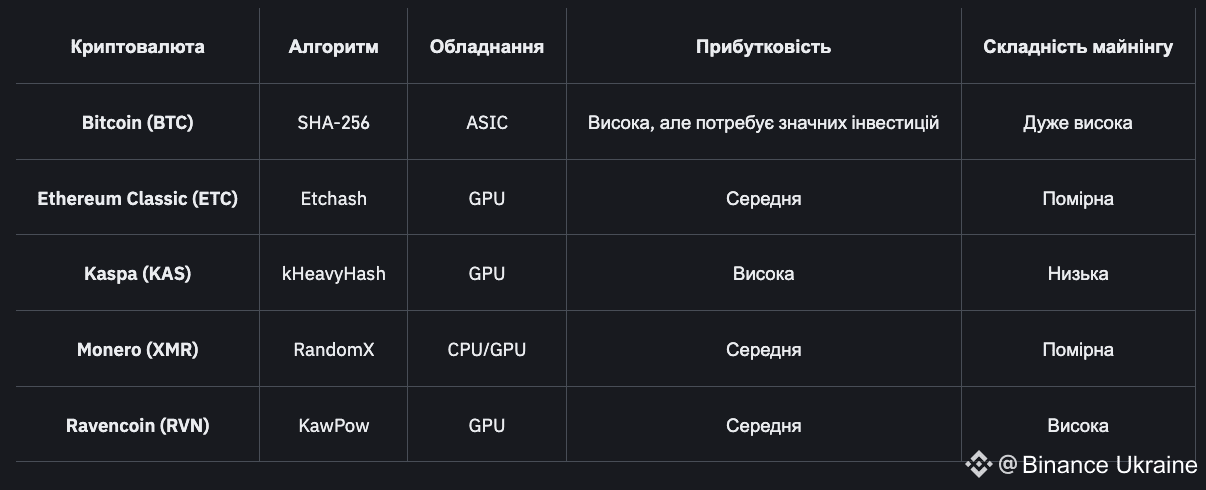The height and width of the screenshot is (490, 1206).
Task: Select the SHA-256 algorithm cell
Action: (x=334, y=123)
